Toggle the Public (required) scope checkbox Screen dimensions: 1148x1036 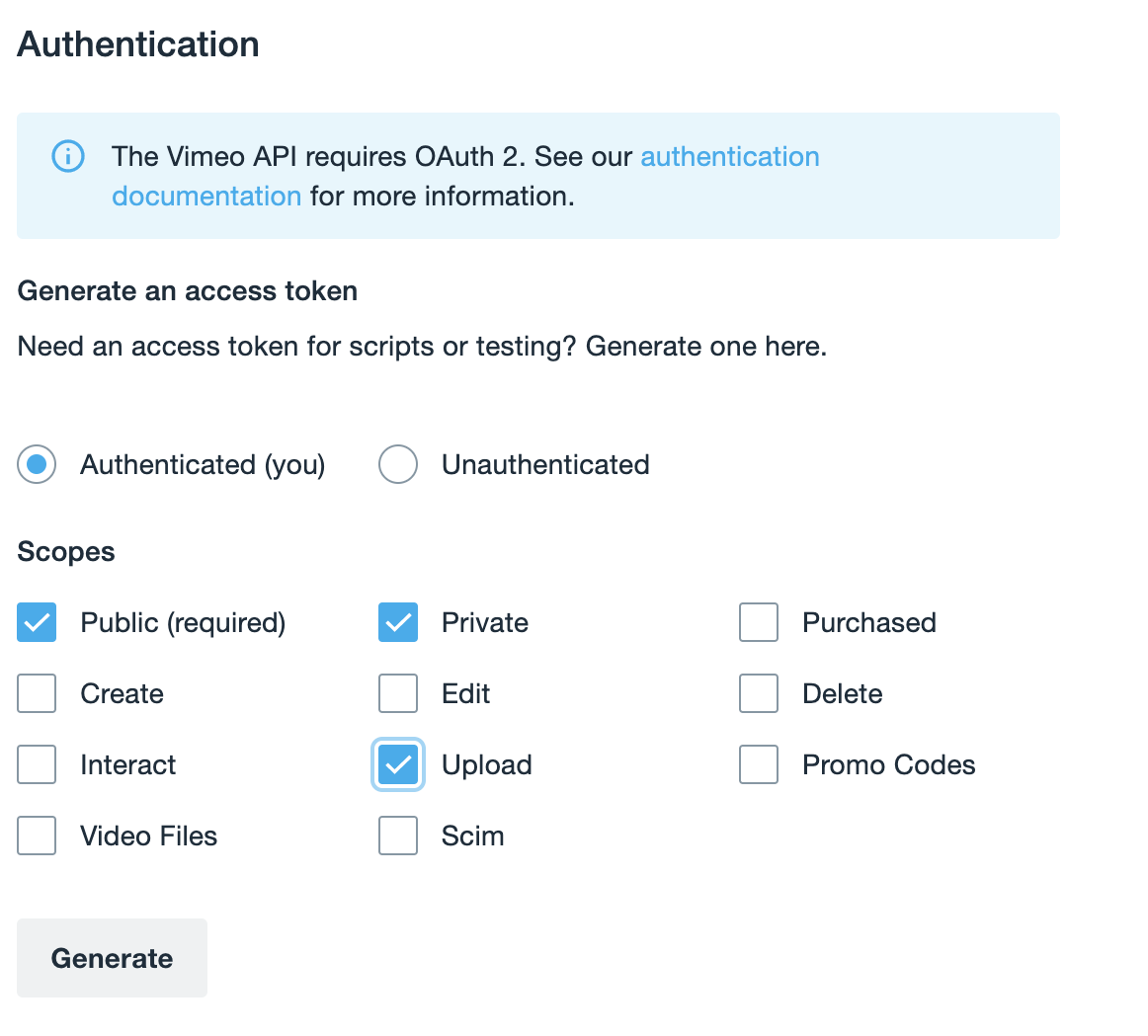click(x=37, y=622)
